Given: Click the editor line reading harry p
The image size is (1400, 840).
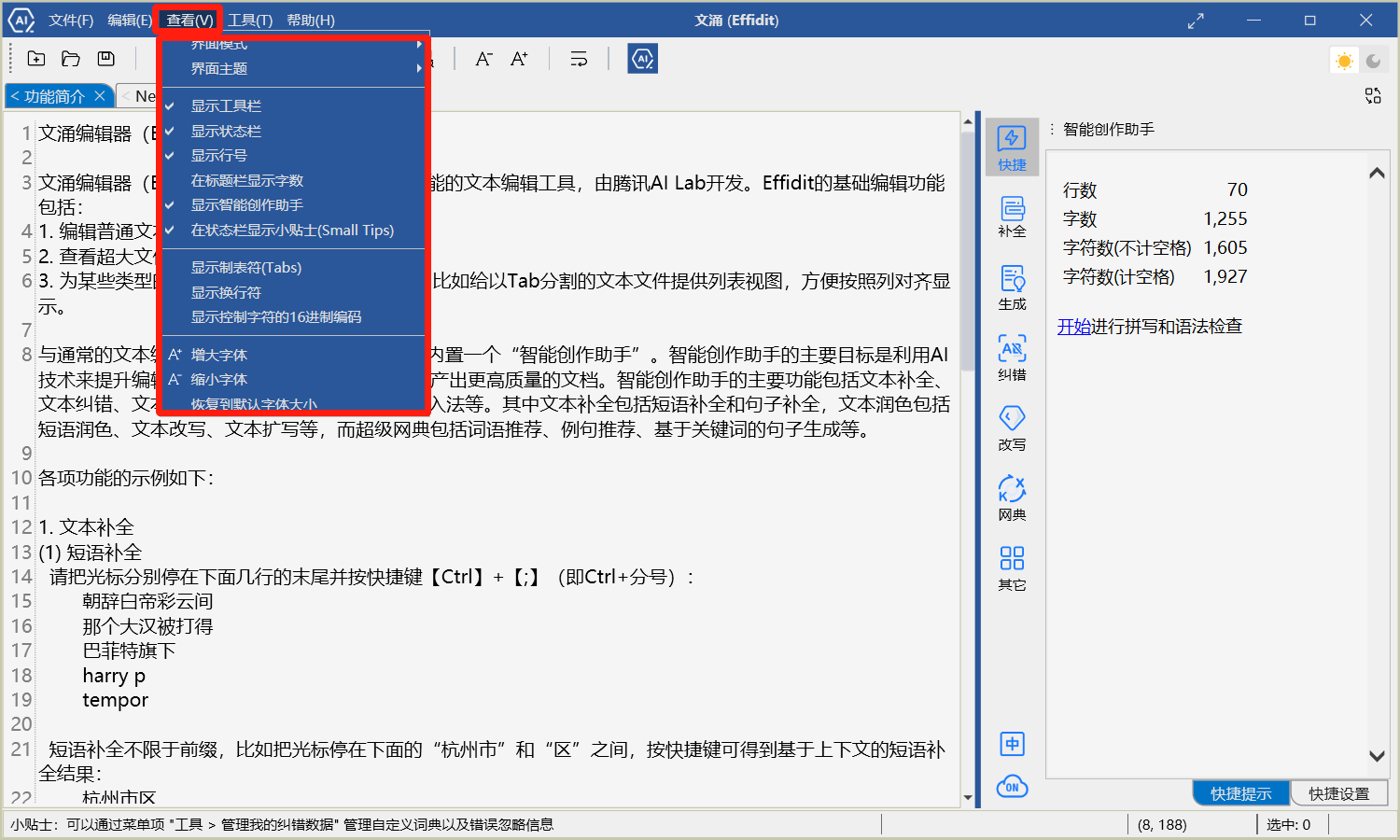Looking at the screenshot, I should (114, 675).
